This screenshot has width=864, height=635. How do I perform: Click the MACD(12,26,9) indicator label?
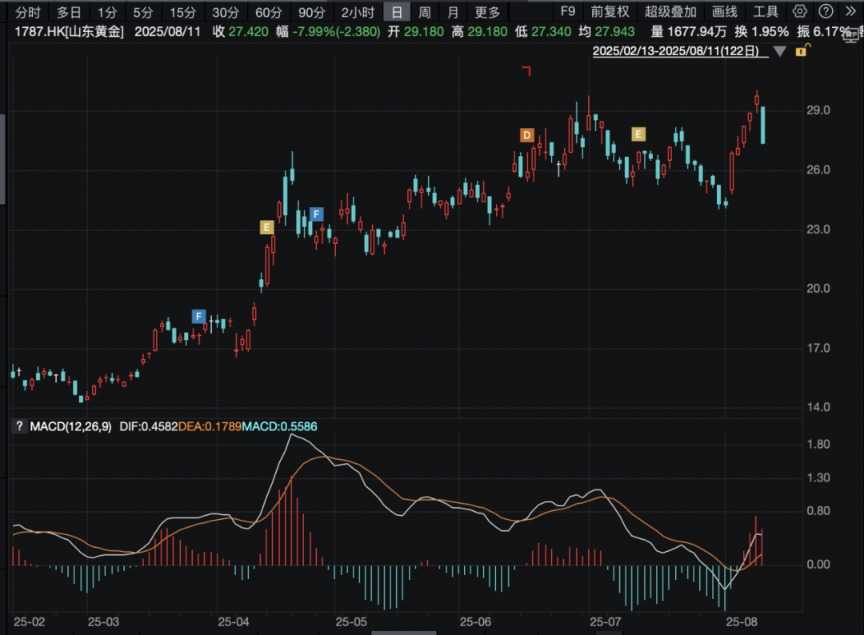[x=68, y=427]
